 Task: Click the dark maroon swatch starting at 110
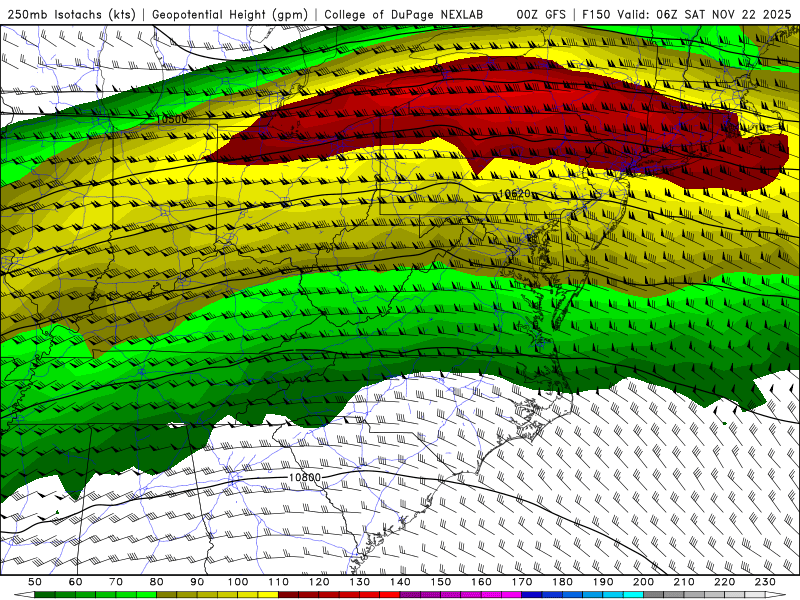[289, 595]
